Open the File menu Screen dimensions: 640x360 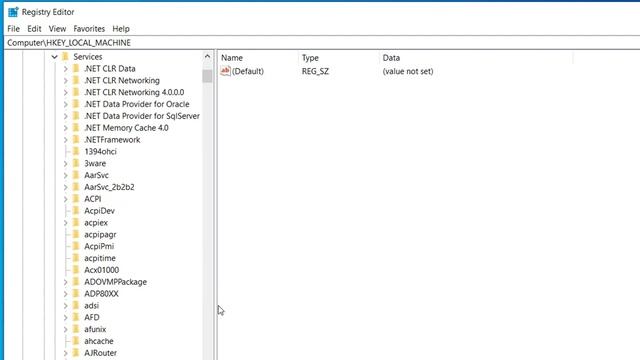(13, 29)
